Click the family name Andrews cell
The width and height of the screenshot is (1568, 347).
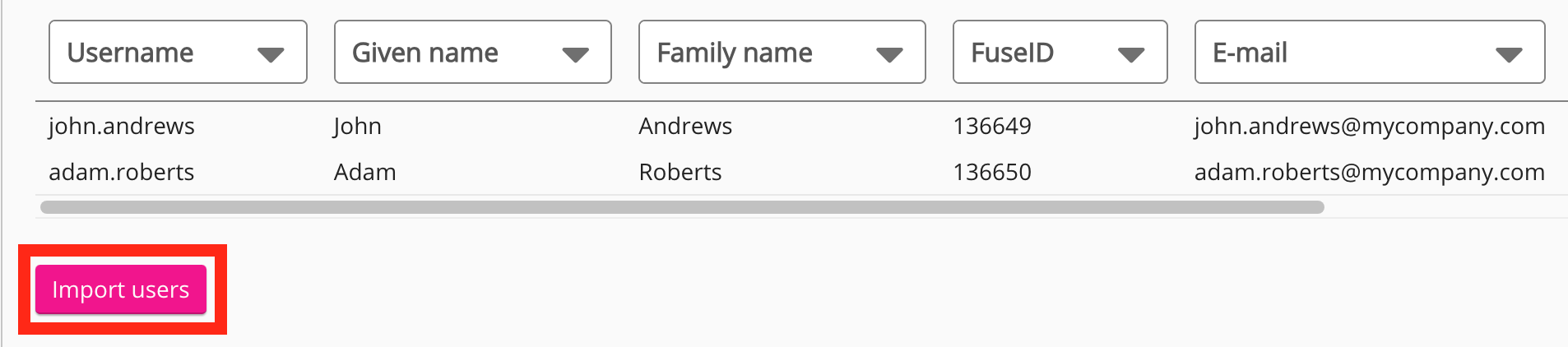(685, 127)
